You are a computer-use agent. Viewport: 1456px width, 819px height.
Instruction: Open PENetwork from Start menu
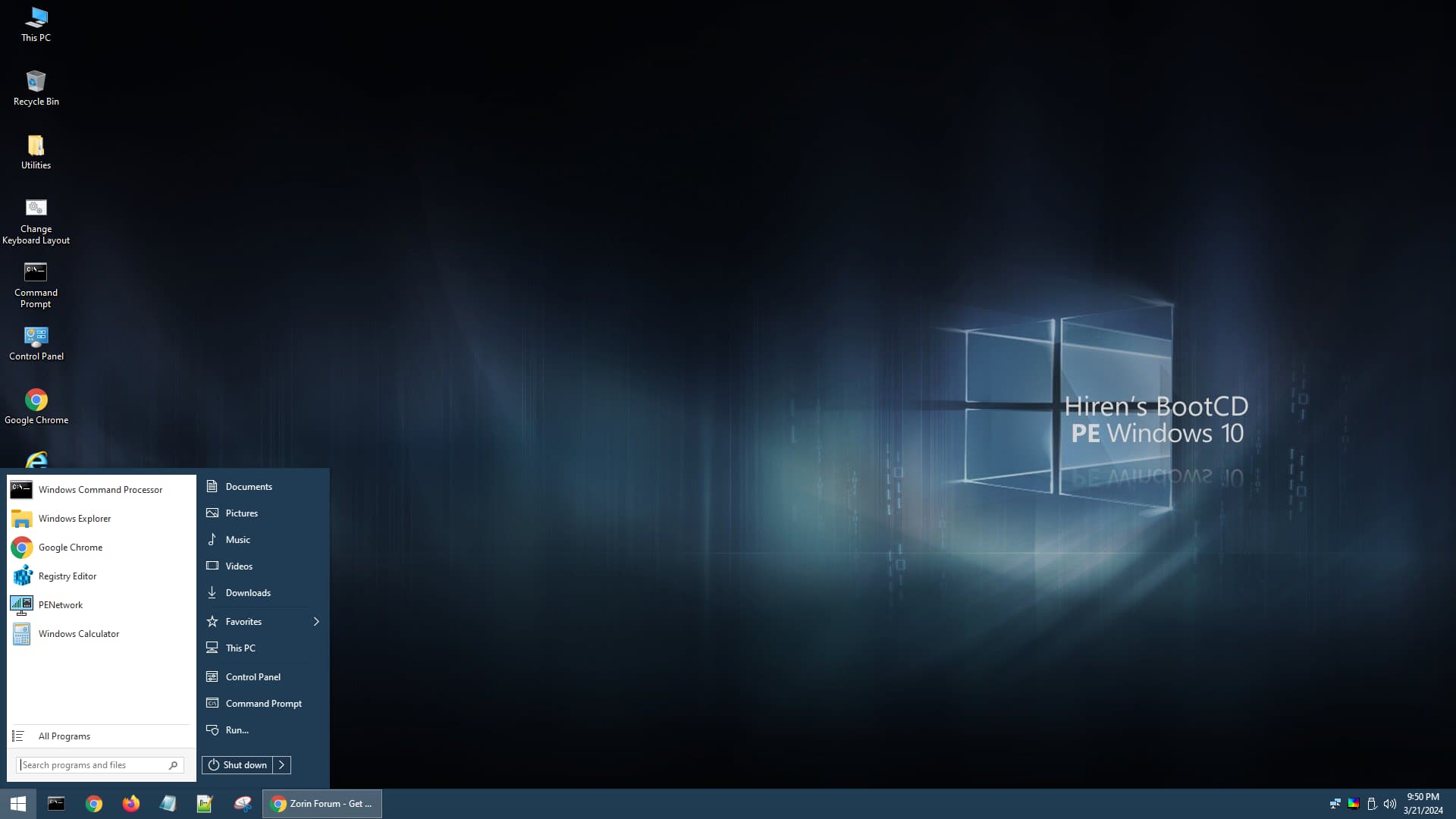[x=101, y=605]
